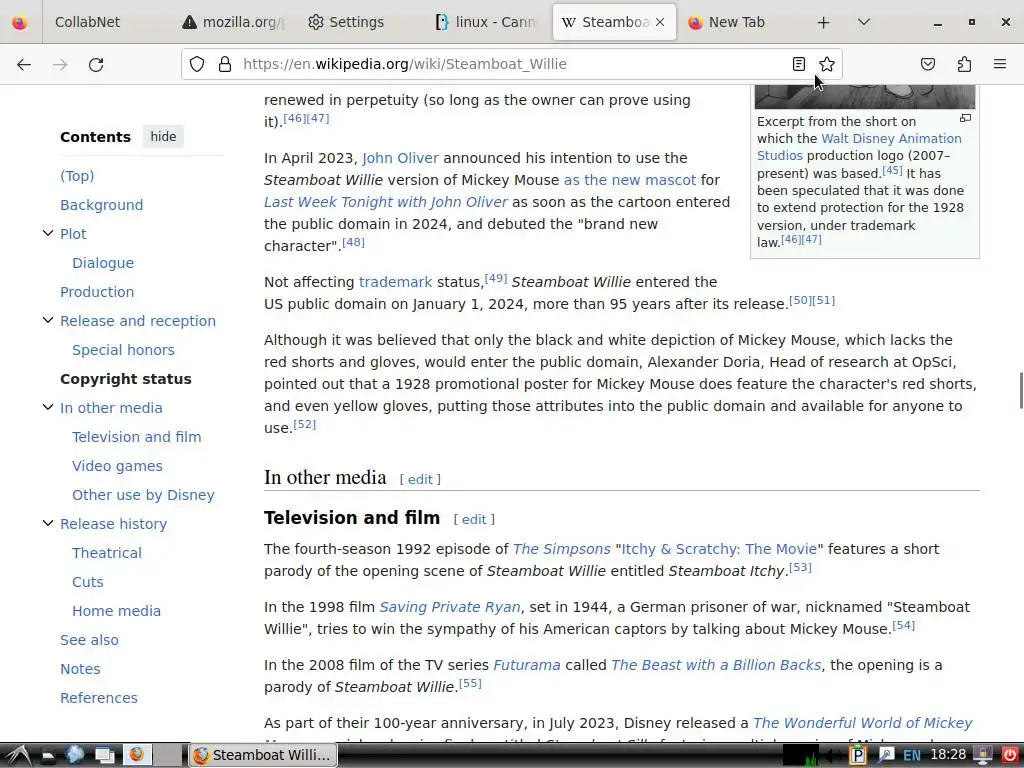Jump to Other use by Disney
The image size is (1024, 768).
[x=143, y=495]
